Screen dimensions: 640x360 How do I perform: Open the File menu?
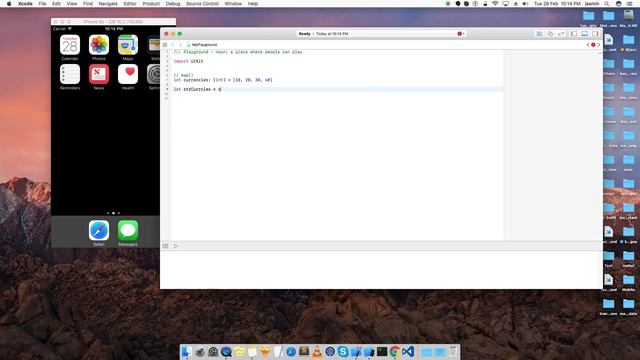point(42,4)
